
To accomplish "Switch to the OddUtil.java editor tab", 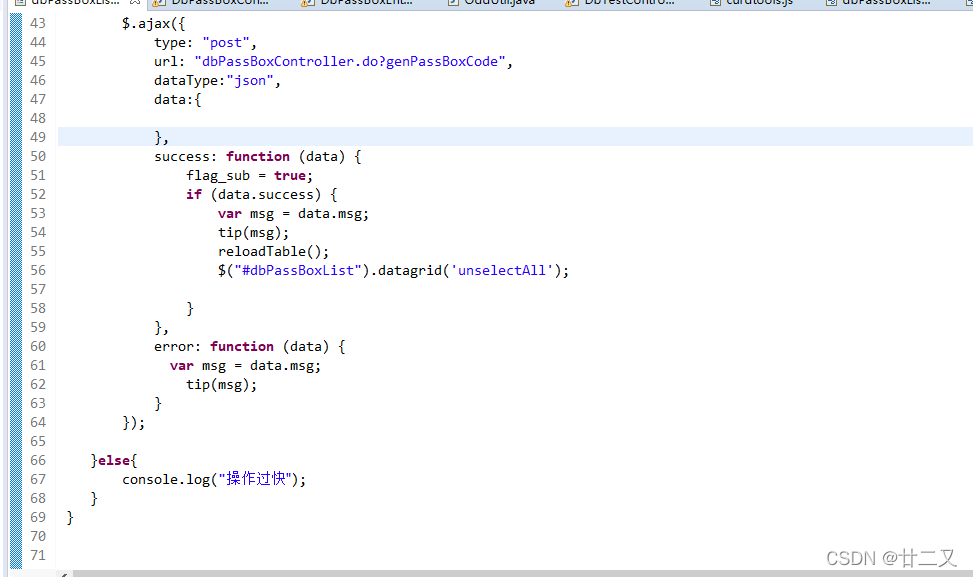I will 499,2.
